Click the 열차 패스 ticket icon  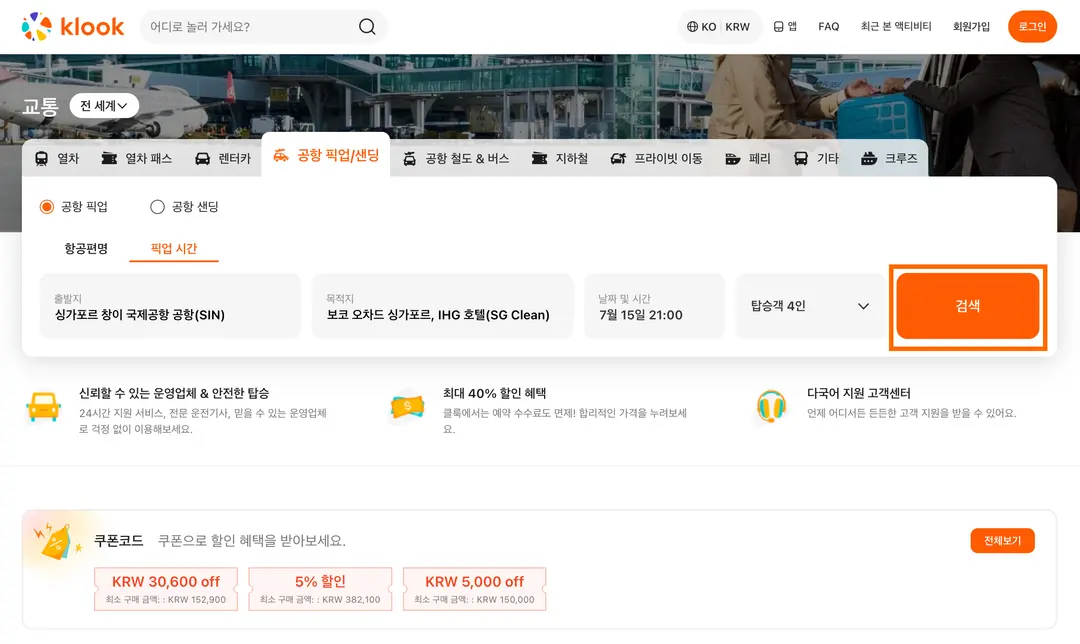pos(109,158)
